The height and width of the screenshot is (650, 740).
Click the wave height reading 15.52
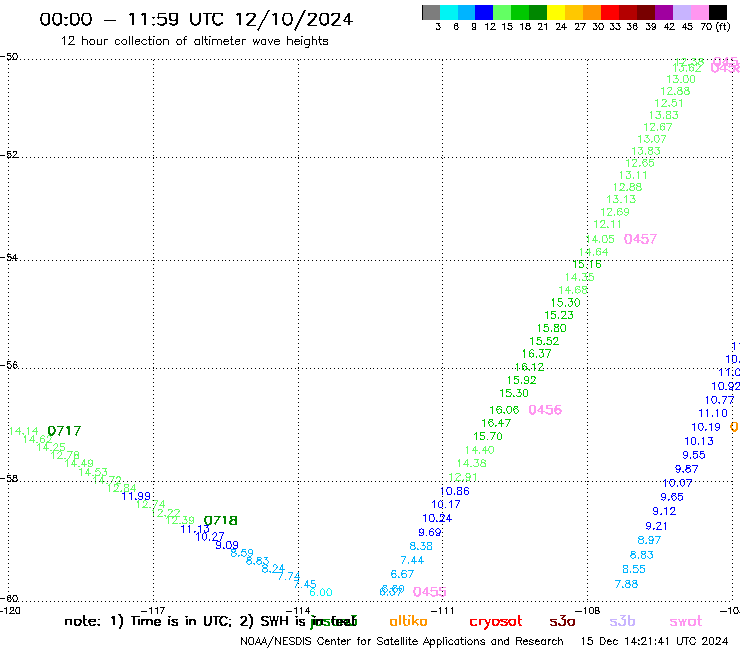pyautogui.click(x=544, y=341)
